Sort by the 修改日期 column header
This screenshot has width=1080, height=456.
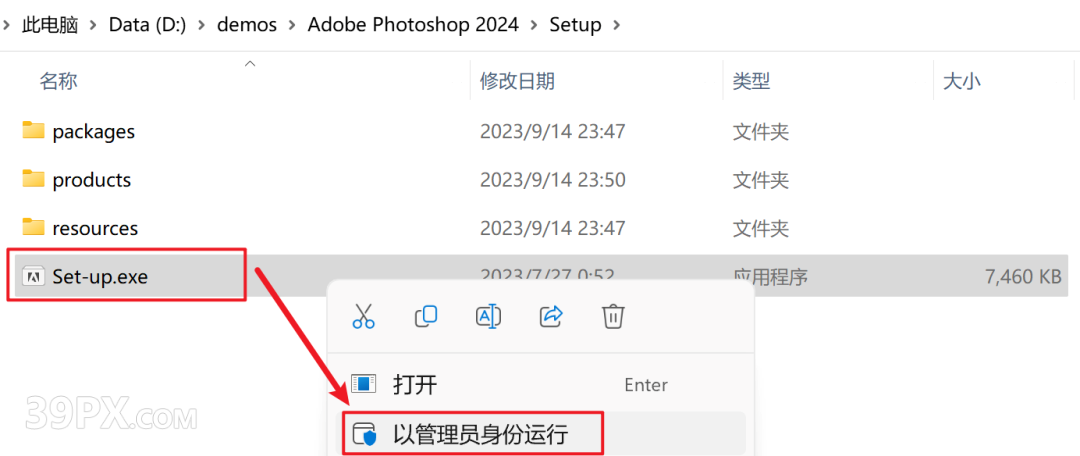(x=517, y=81)
